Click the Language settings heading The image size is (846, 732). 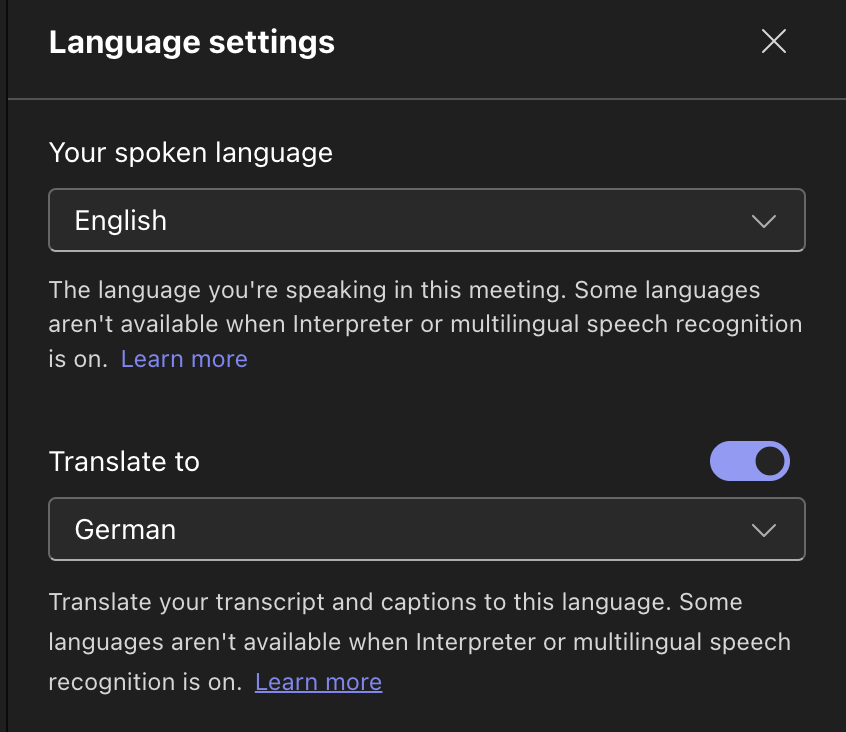pos(191,43)
